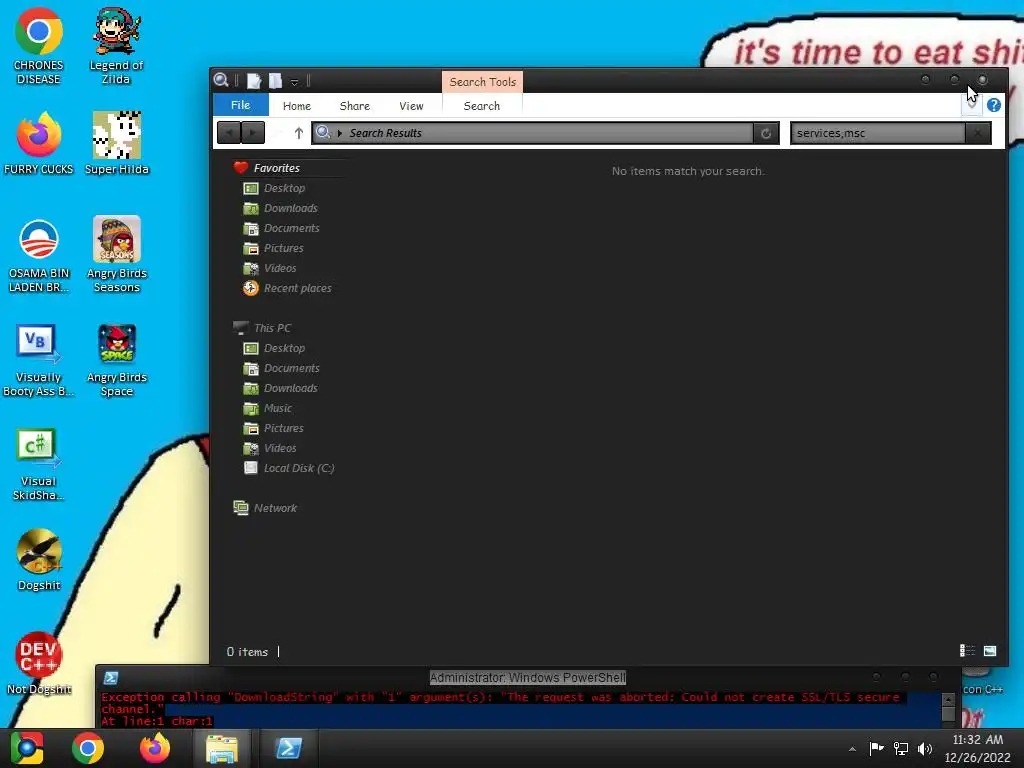1024x768 pixels.
Task: Open Explorer help with the question mark icon
Action: [993, 105]
